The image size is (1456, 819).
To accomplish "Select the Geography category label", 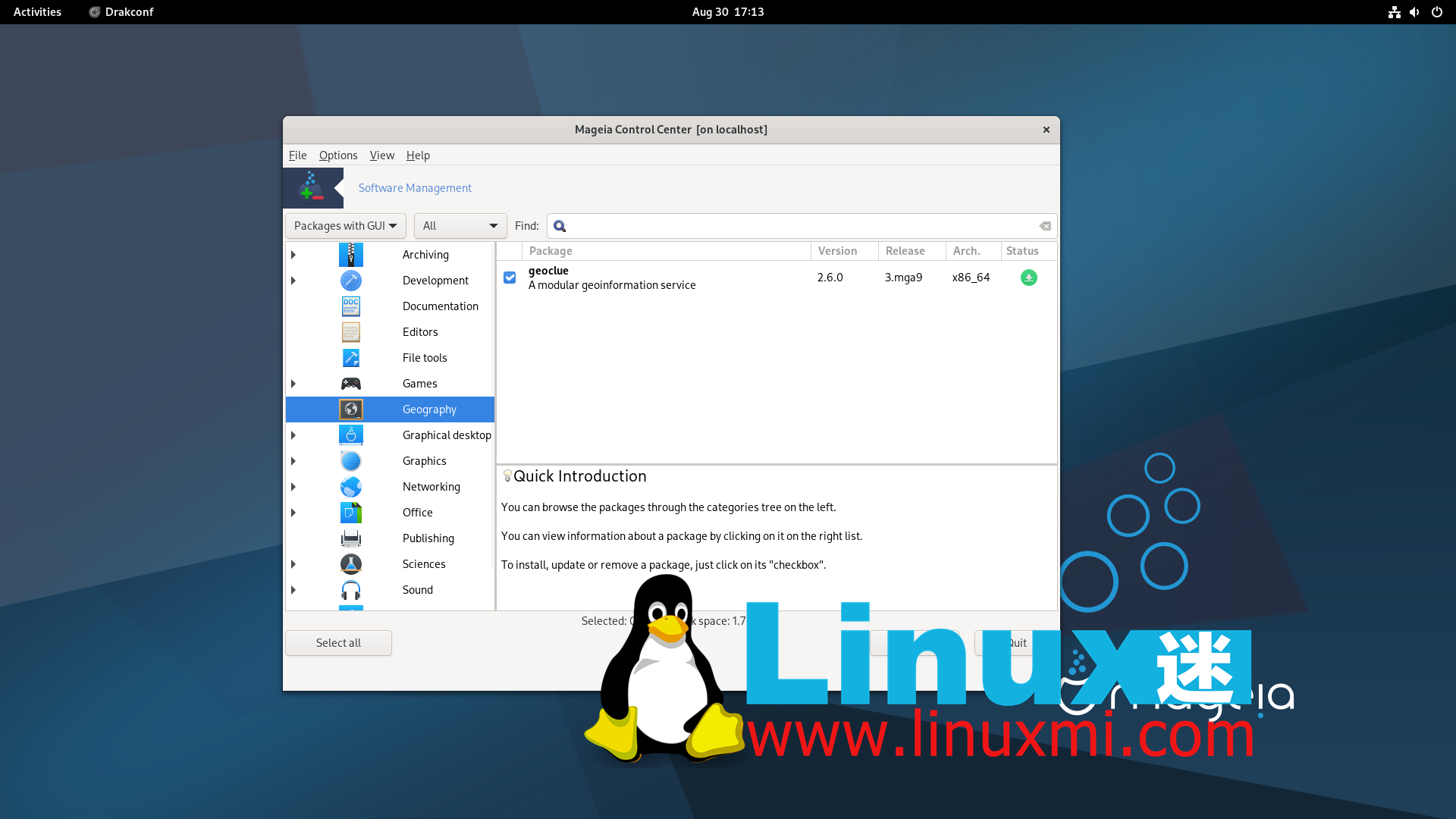I will pos(429,409).
